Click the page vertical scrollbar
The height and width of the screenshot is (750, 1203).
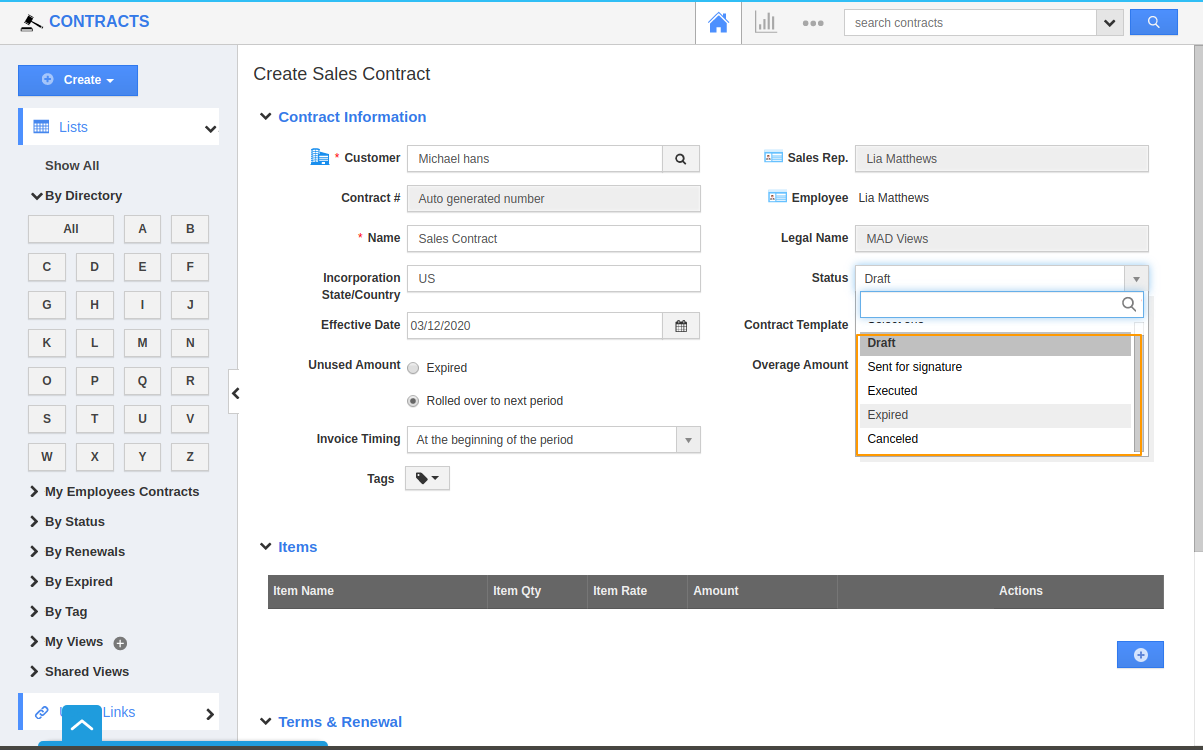[x=1198, y=300]
